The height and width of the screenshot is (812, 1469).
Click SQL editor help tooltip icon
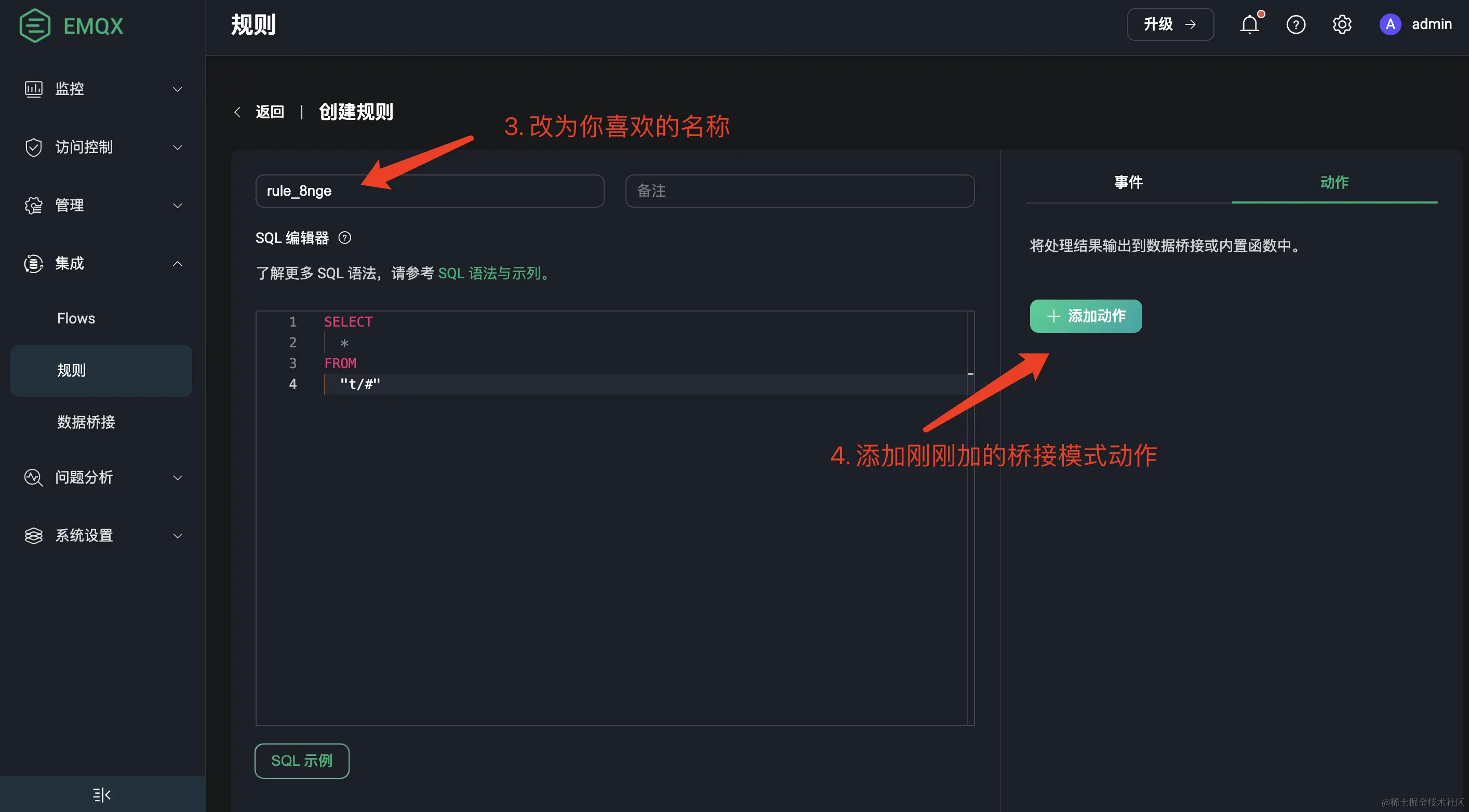[344, 238]
